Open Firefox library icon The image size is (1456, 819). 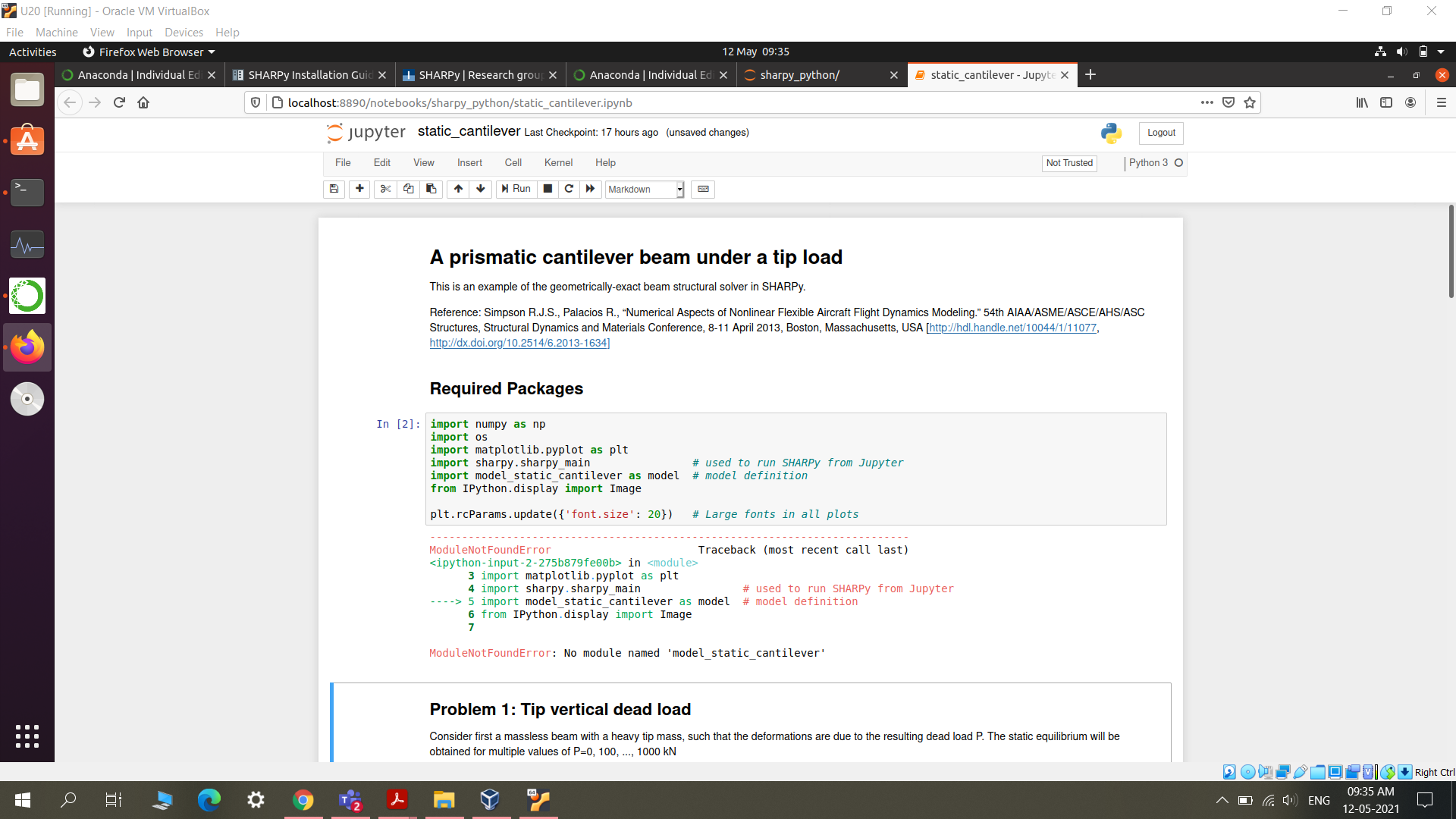(1362, 102)
